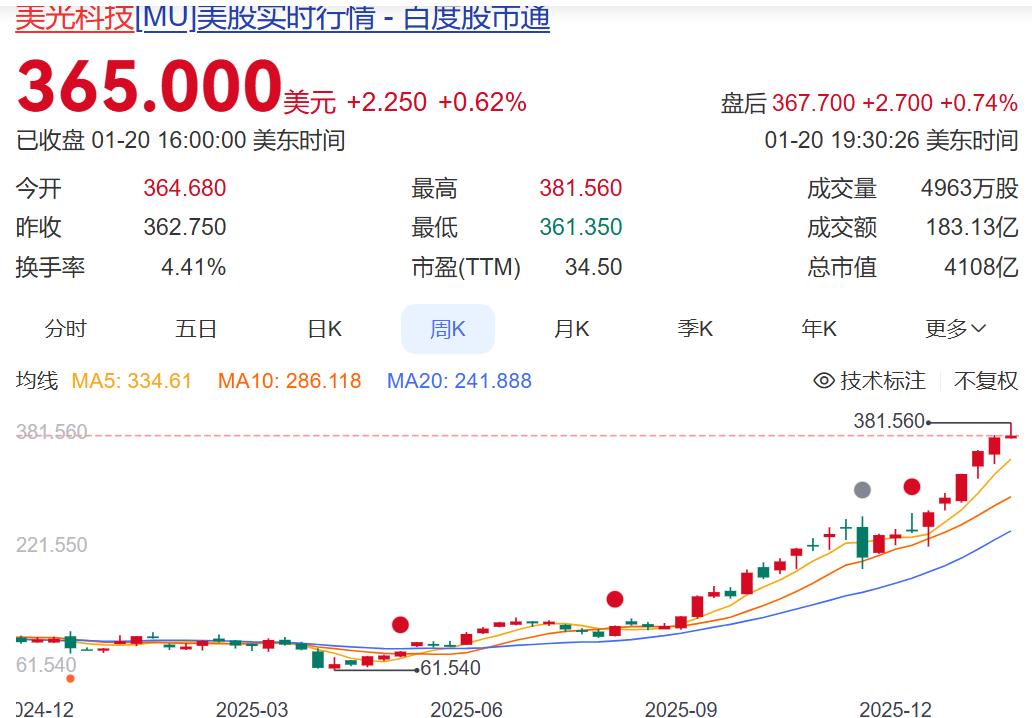Click the 01-20 19:30:26 美东时间 after-hours timestamp
The image size is (1032, 718).
891,140
